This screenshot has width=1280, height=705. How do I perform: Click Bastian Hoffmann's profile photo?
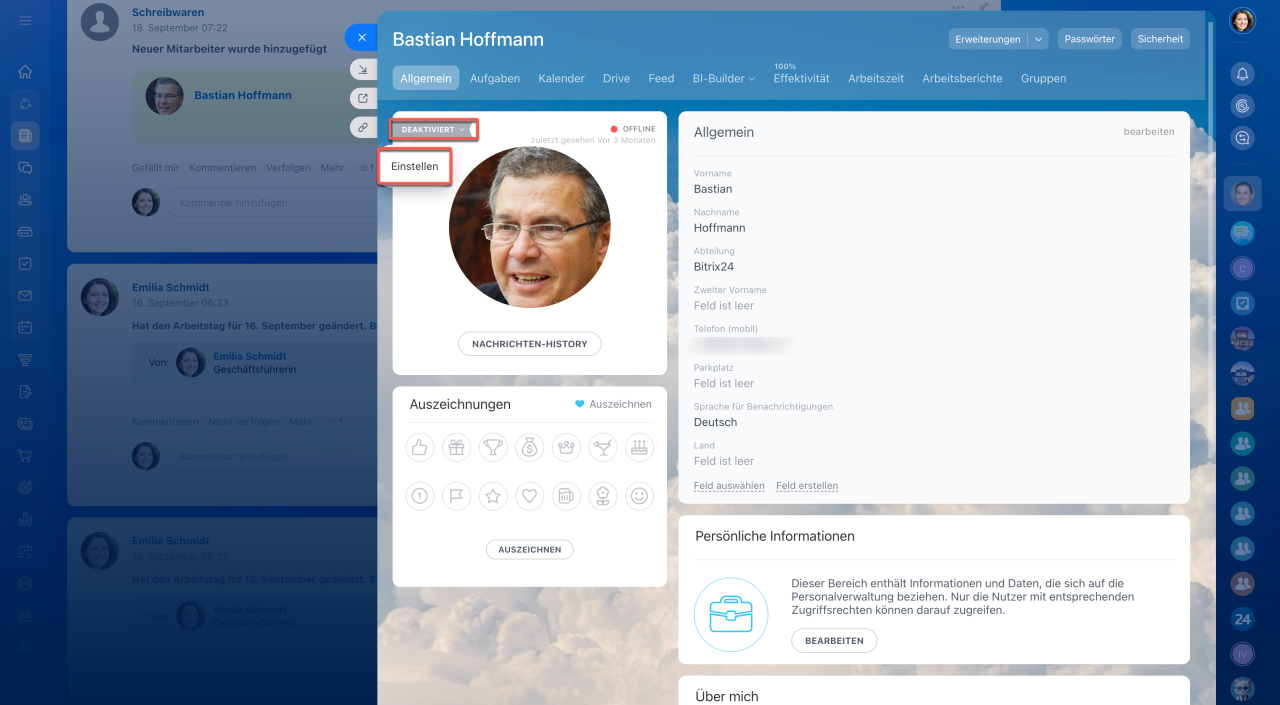(530, 227)
